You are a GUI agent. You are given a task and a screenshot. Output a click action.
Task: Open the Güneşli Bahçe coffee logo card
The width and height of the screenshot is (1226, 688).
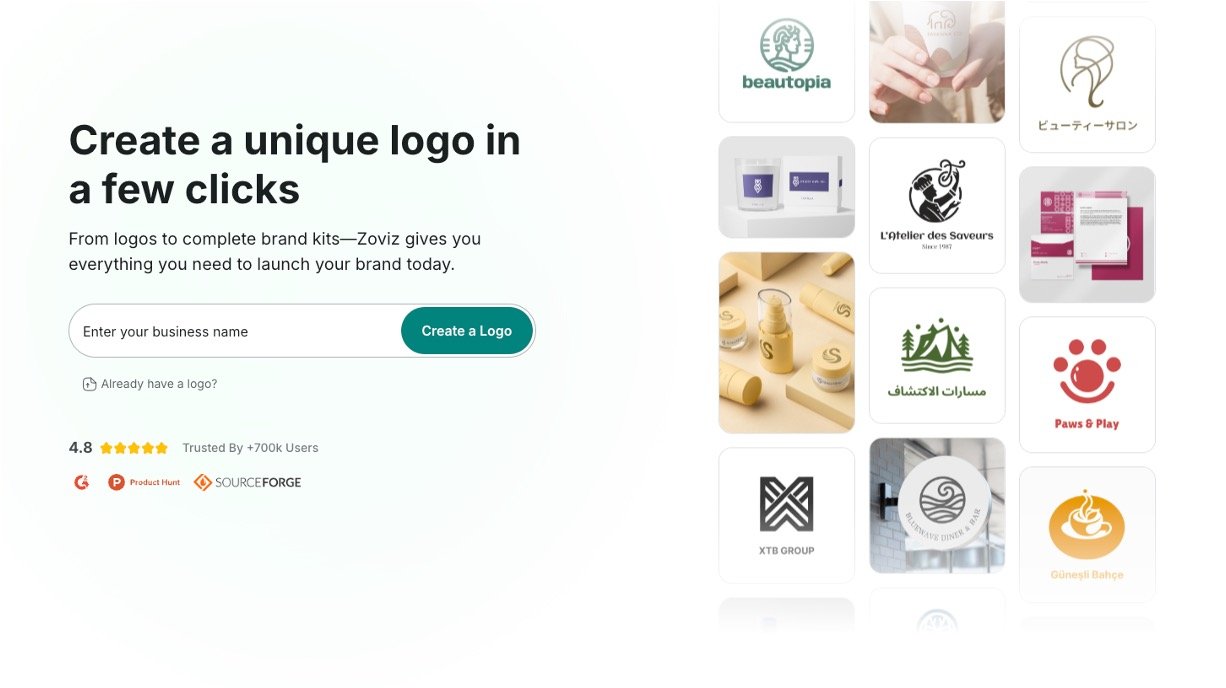(x=1087, y=535)
